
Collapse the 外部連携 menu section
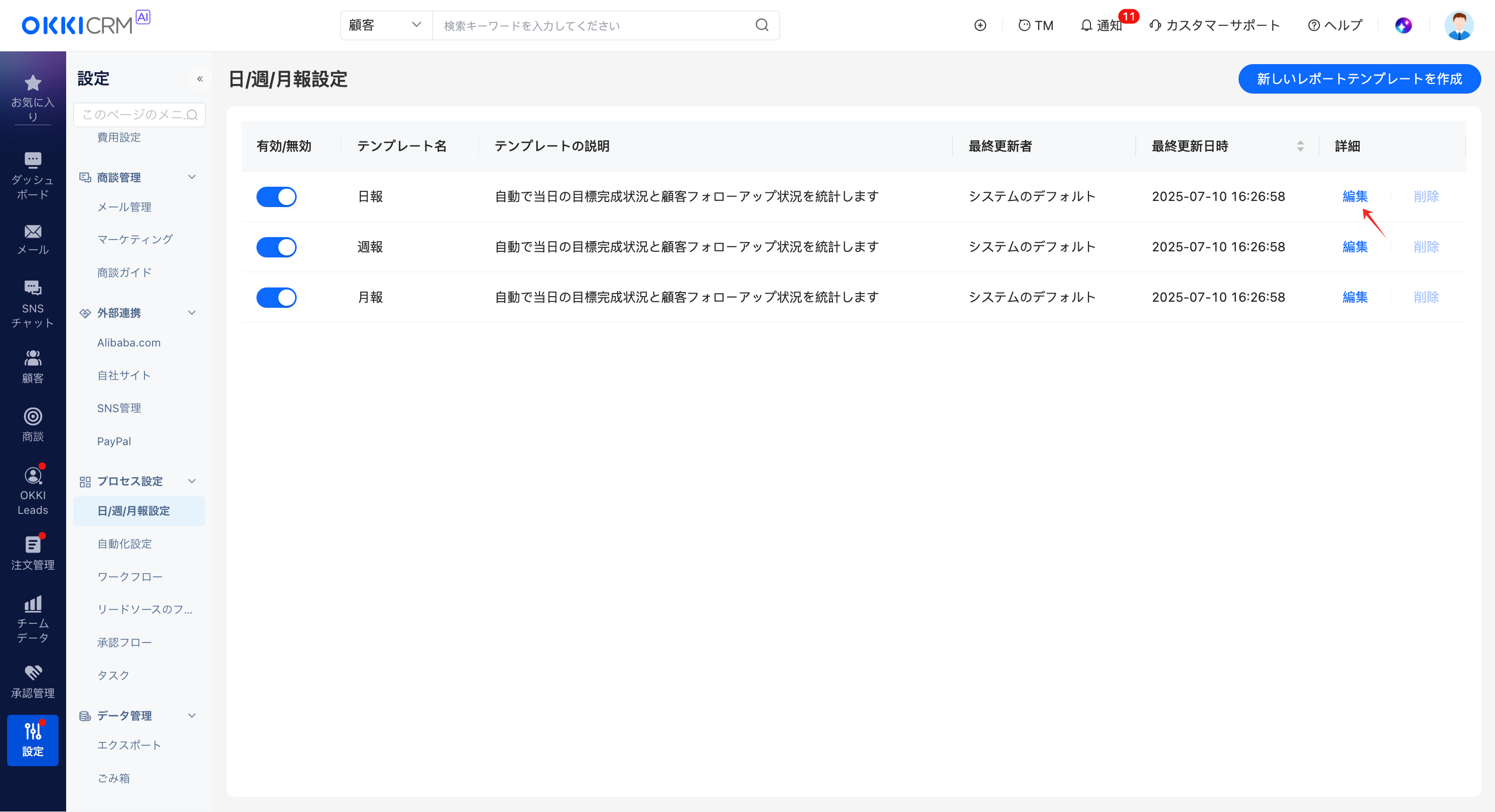[192, 313]
